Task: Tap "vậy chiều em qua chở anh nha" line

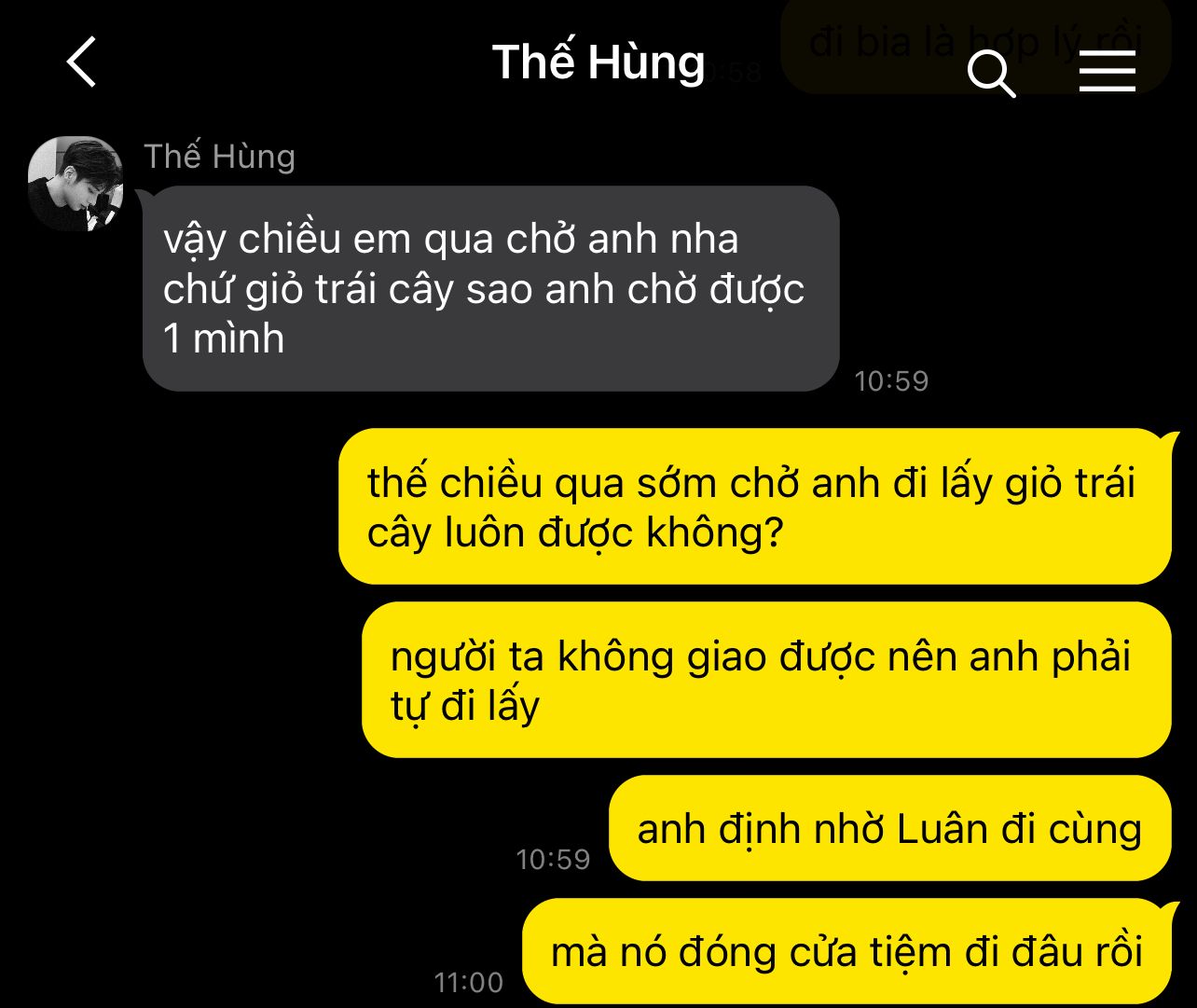Action: click(451, 240)
